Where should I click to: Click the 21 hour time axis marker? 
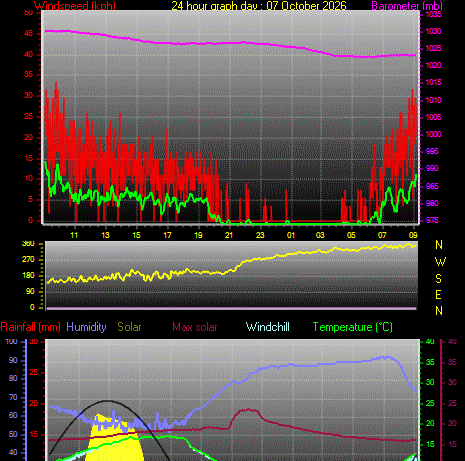(x=229, y=235)
